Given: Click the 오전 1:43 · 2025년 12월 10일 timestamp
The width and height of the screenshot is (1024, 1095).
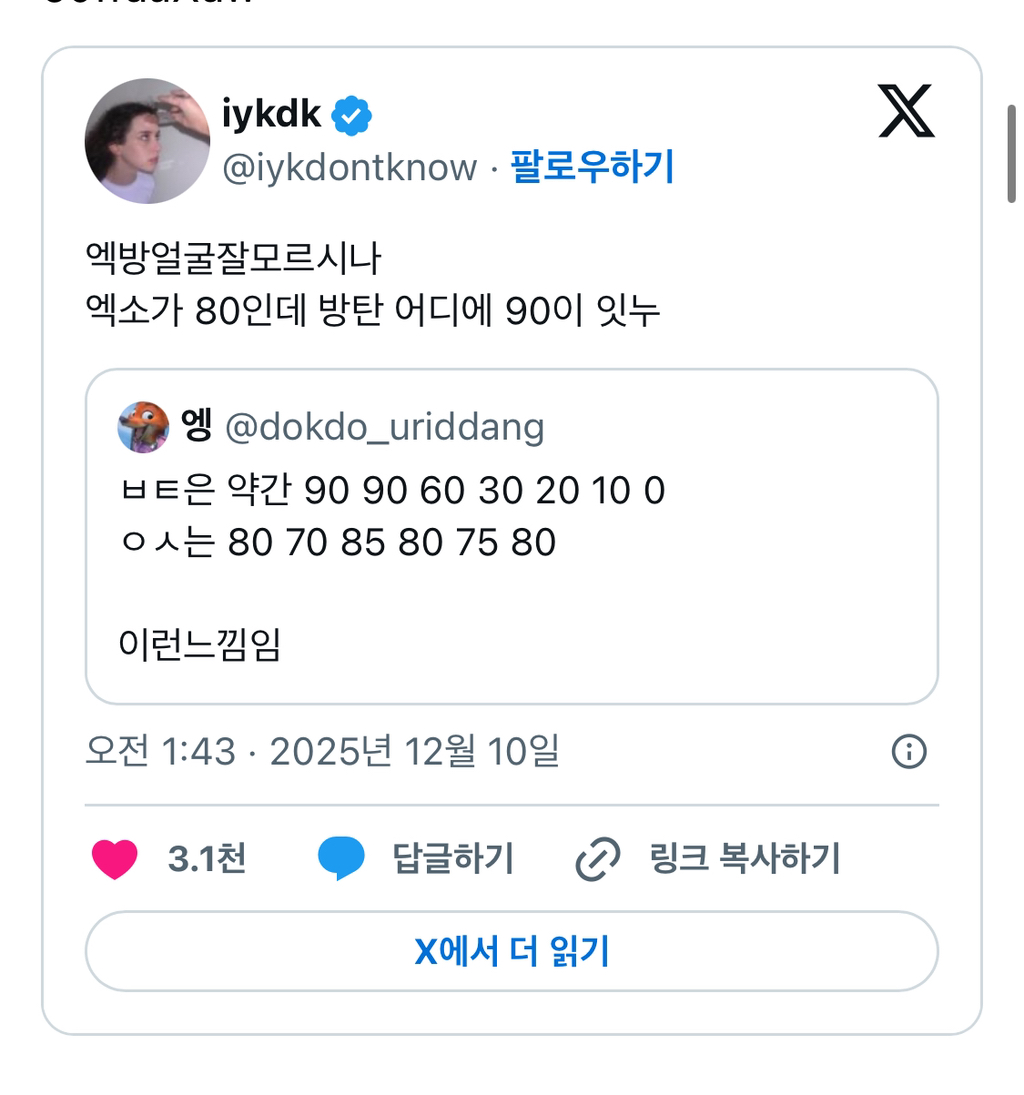Looking at the screenshot, I should 321,752.
